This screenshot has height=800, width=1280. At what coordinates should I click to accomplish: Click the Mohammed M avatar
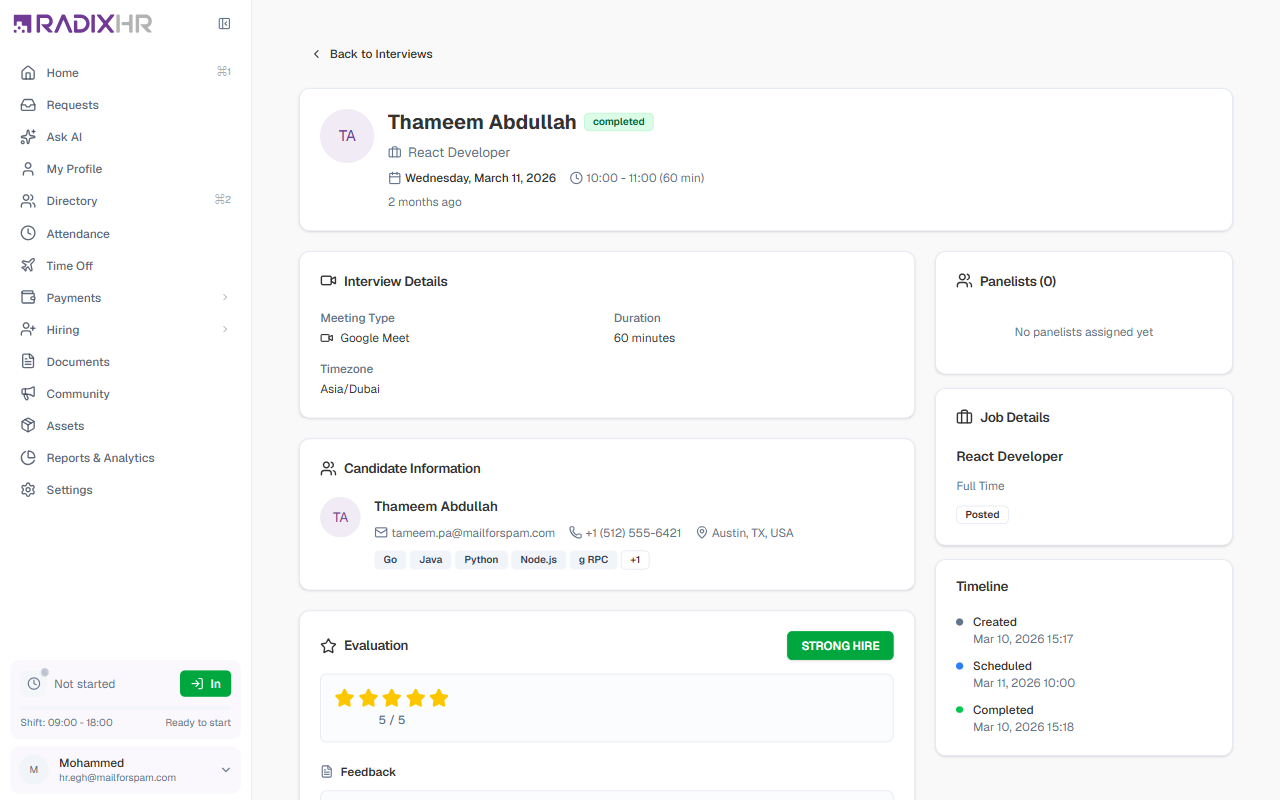coord(34,770)
